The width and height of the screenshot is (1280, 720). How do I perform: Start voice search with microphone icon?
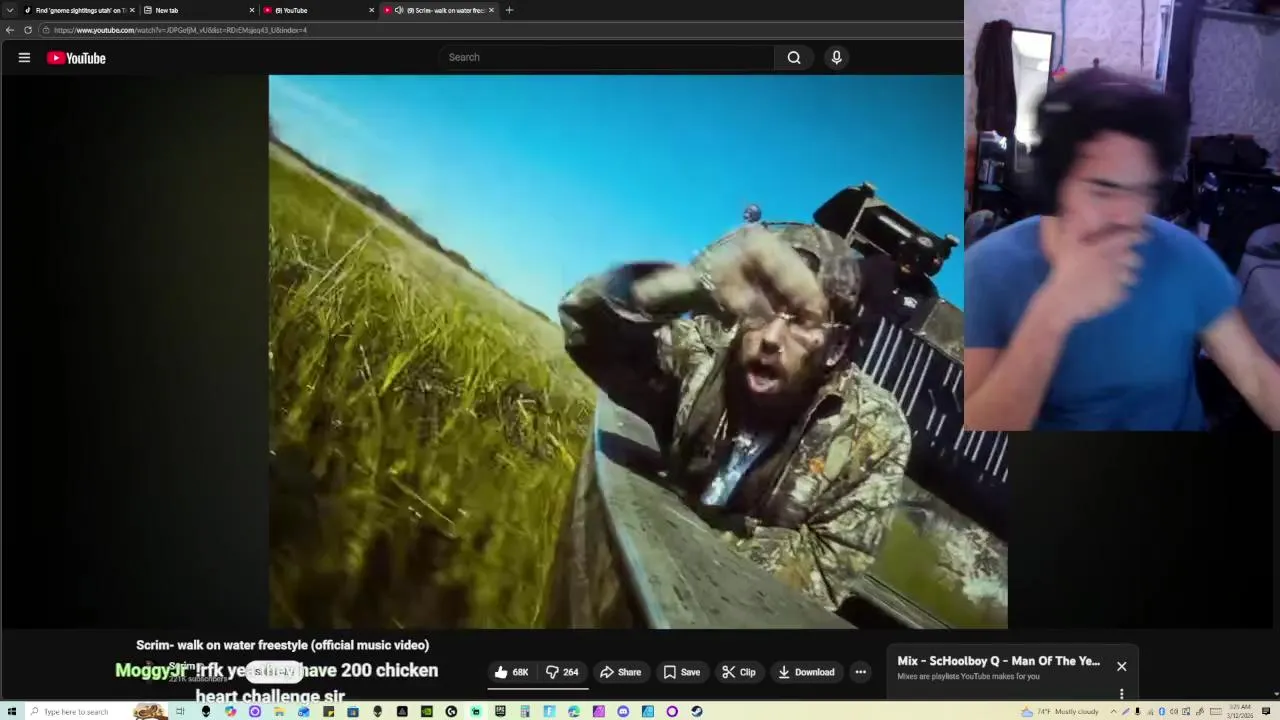[837, 57]
